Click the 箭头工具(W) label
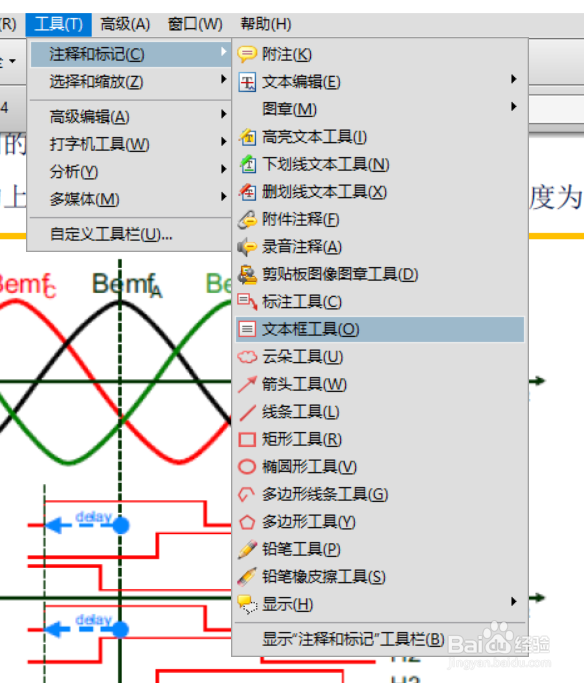The width and height of the screenshot is (584, 683). [x=304, y=384]
